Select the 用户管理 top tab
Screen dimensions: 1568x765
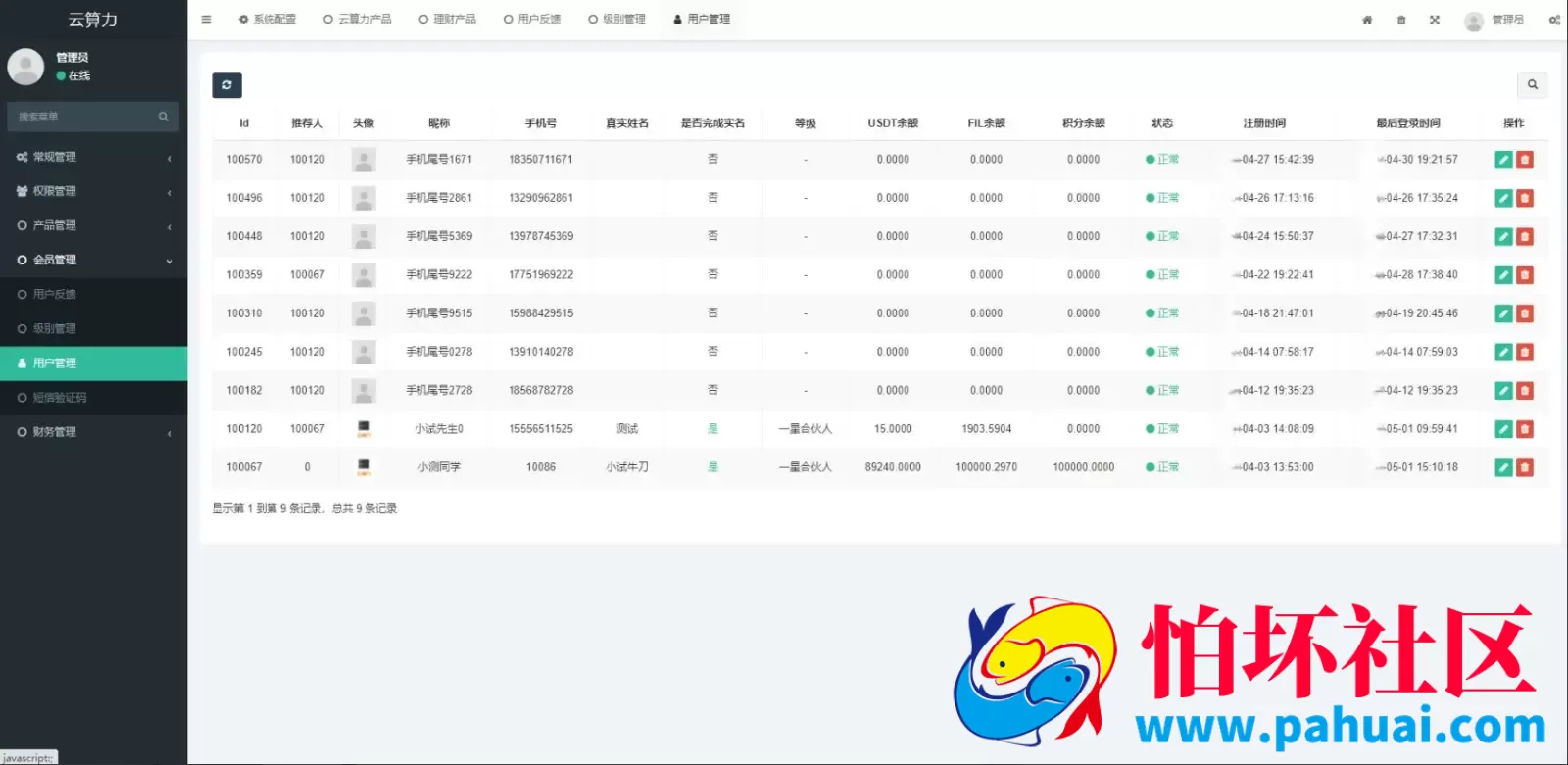click(702, 20)
